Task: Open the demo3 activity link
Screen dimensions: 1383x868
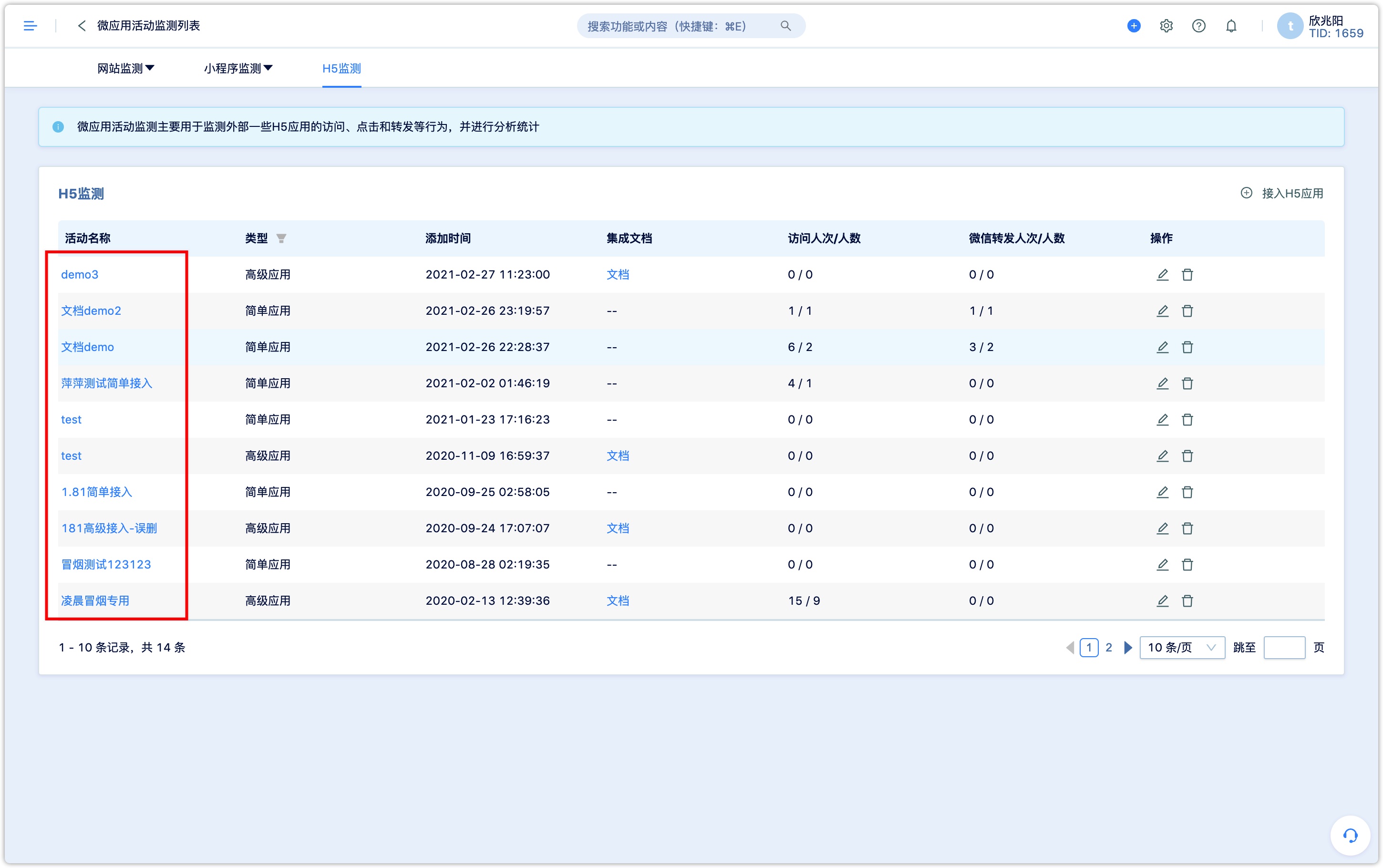Action: coord(80,274)
